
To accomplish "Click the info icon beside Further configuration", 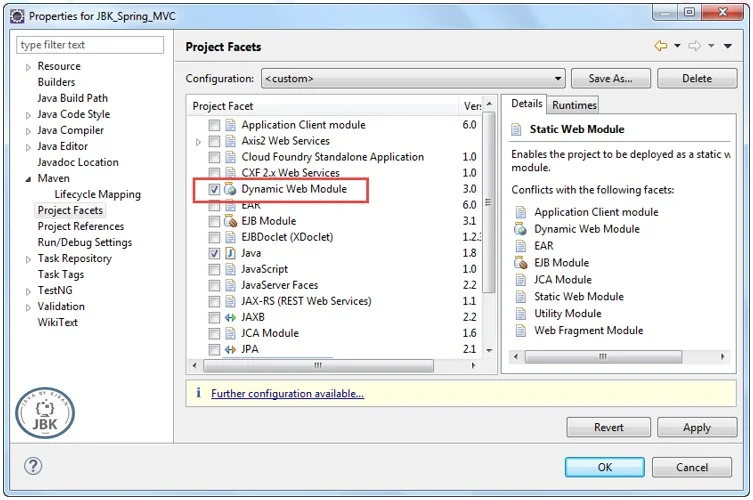I will (x=198, y=393).
